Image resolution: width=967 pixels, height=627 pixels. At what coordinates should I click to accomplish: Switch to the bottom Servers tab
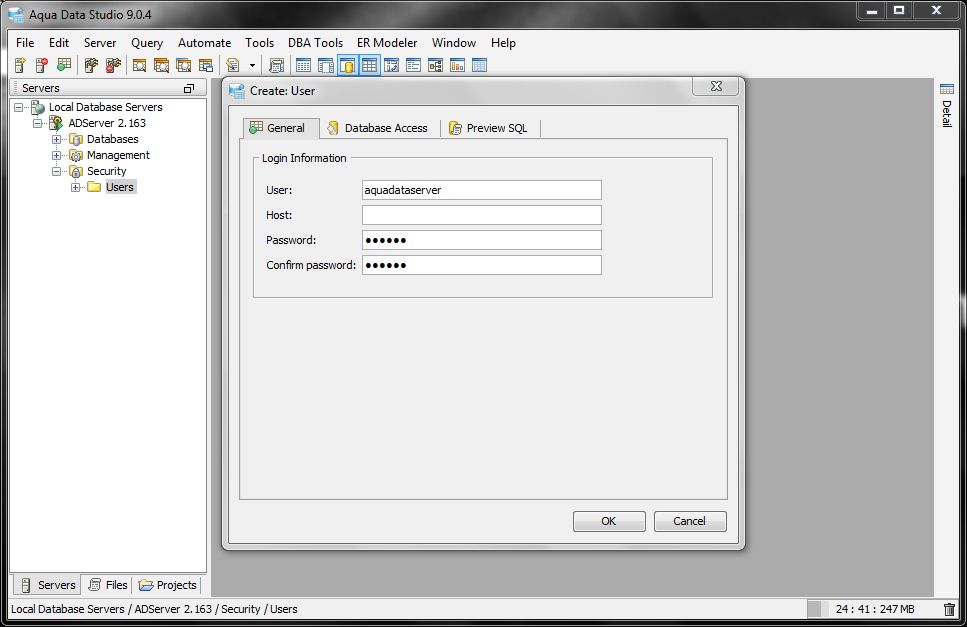click(48, 584)
